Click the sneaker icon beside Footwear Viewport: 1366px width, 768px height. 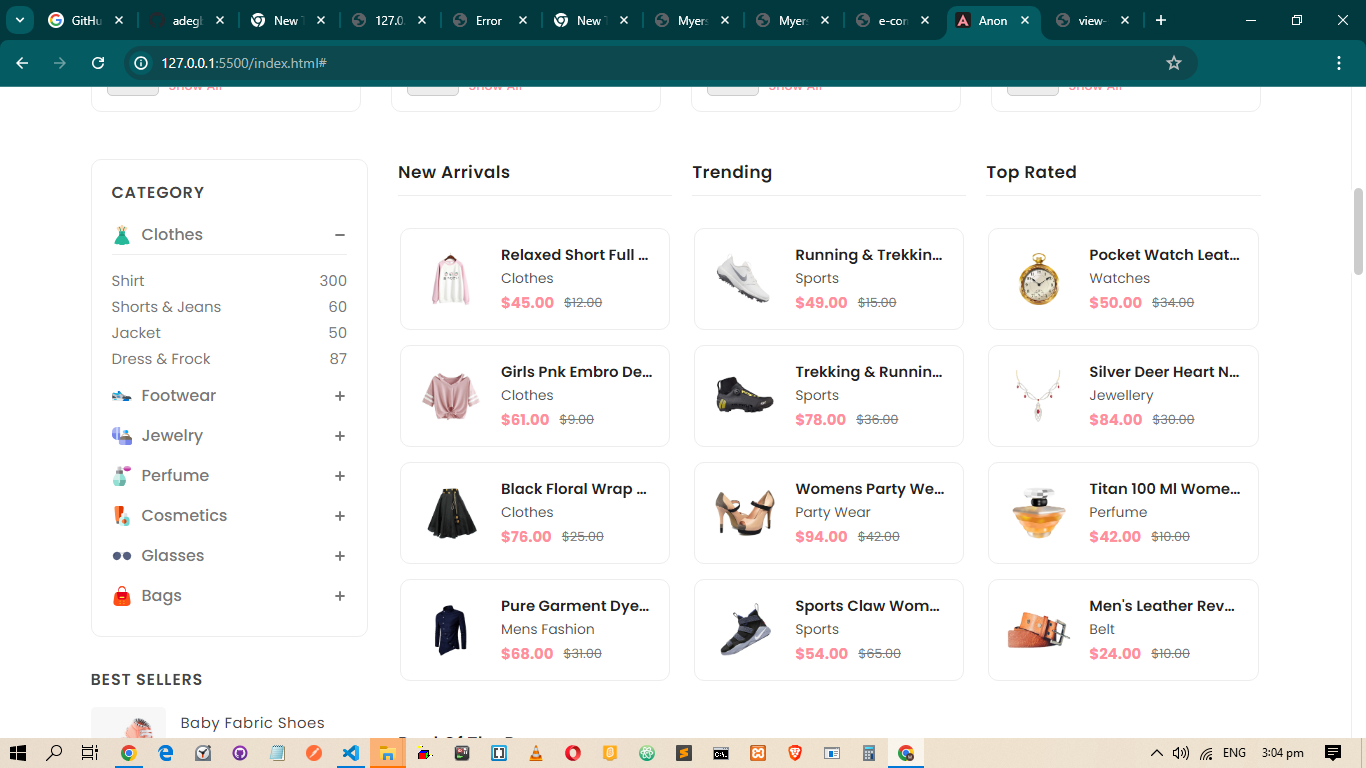click(121, 396)
